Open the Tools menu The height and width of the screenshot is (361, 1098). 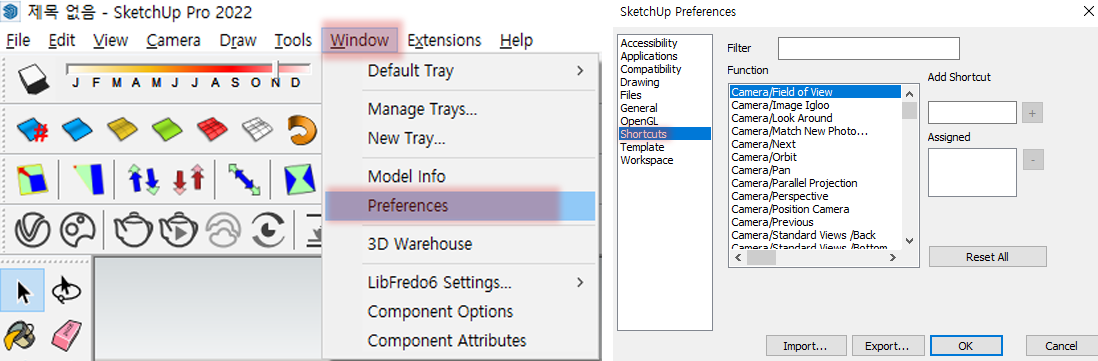coord(293,40)
